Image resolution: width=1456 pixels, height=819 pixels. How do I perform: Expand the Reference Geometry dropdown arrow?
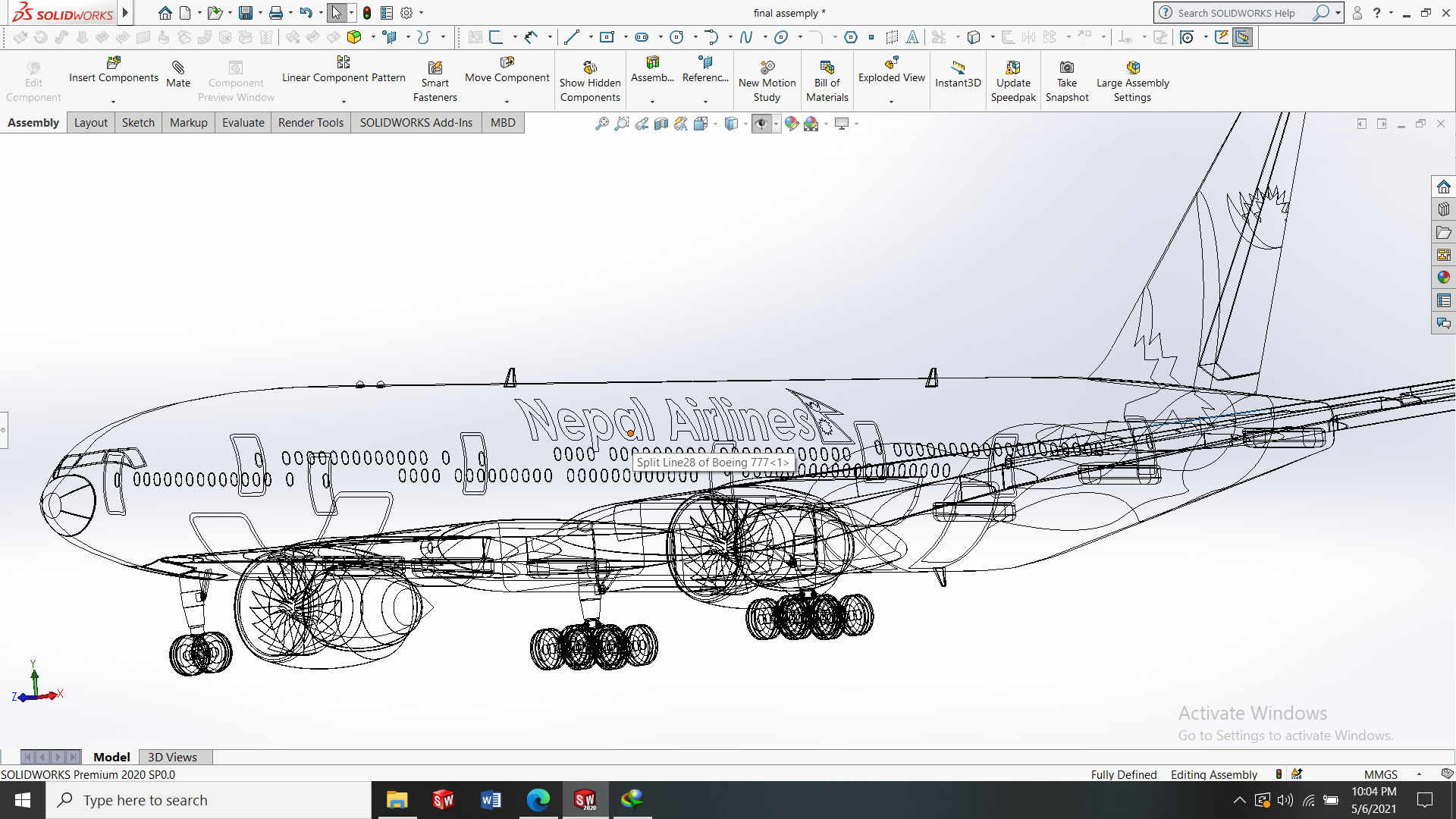pos(705,102)
